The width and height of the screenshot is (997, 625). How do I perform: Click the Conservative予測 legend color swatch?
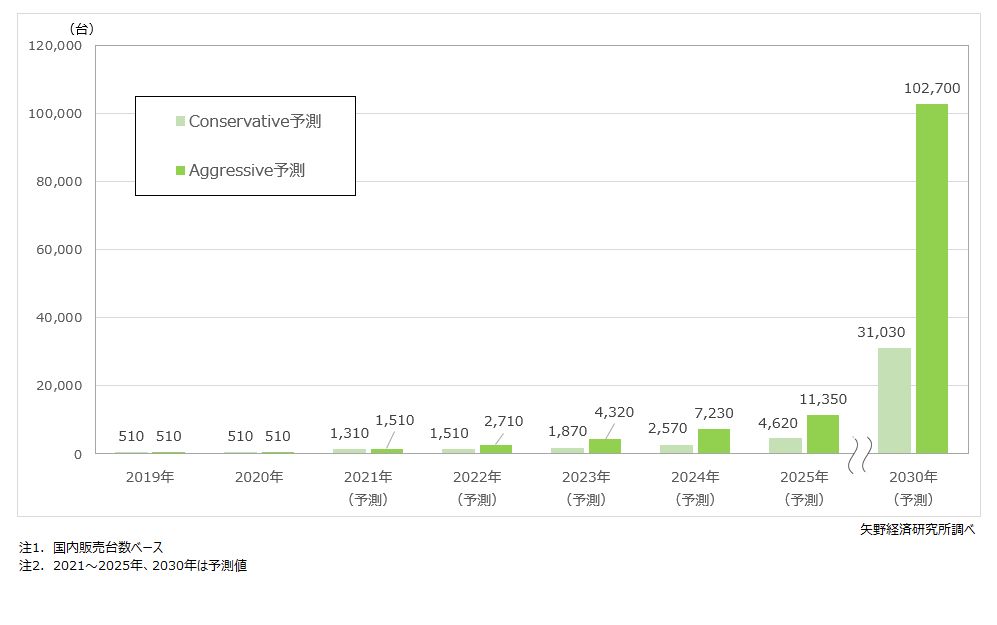(181, 122)
